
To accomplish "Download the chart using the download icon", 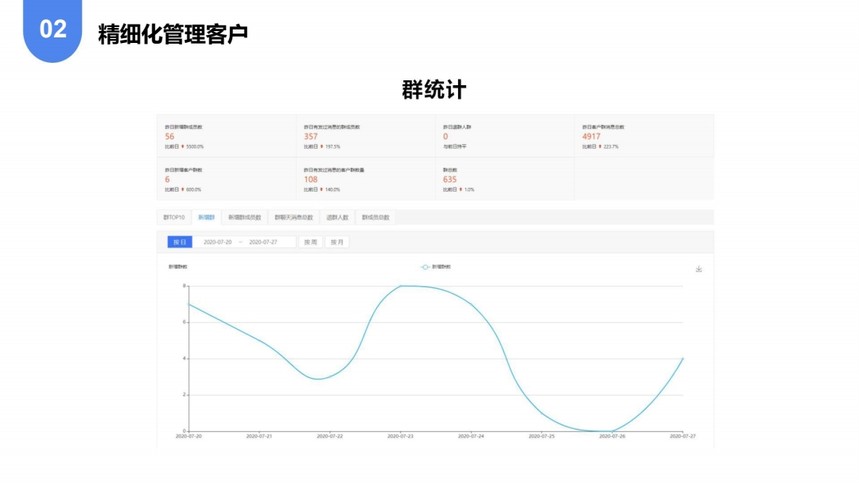I will click(698, 269).
